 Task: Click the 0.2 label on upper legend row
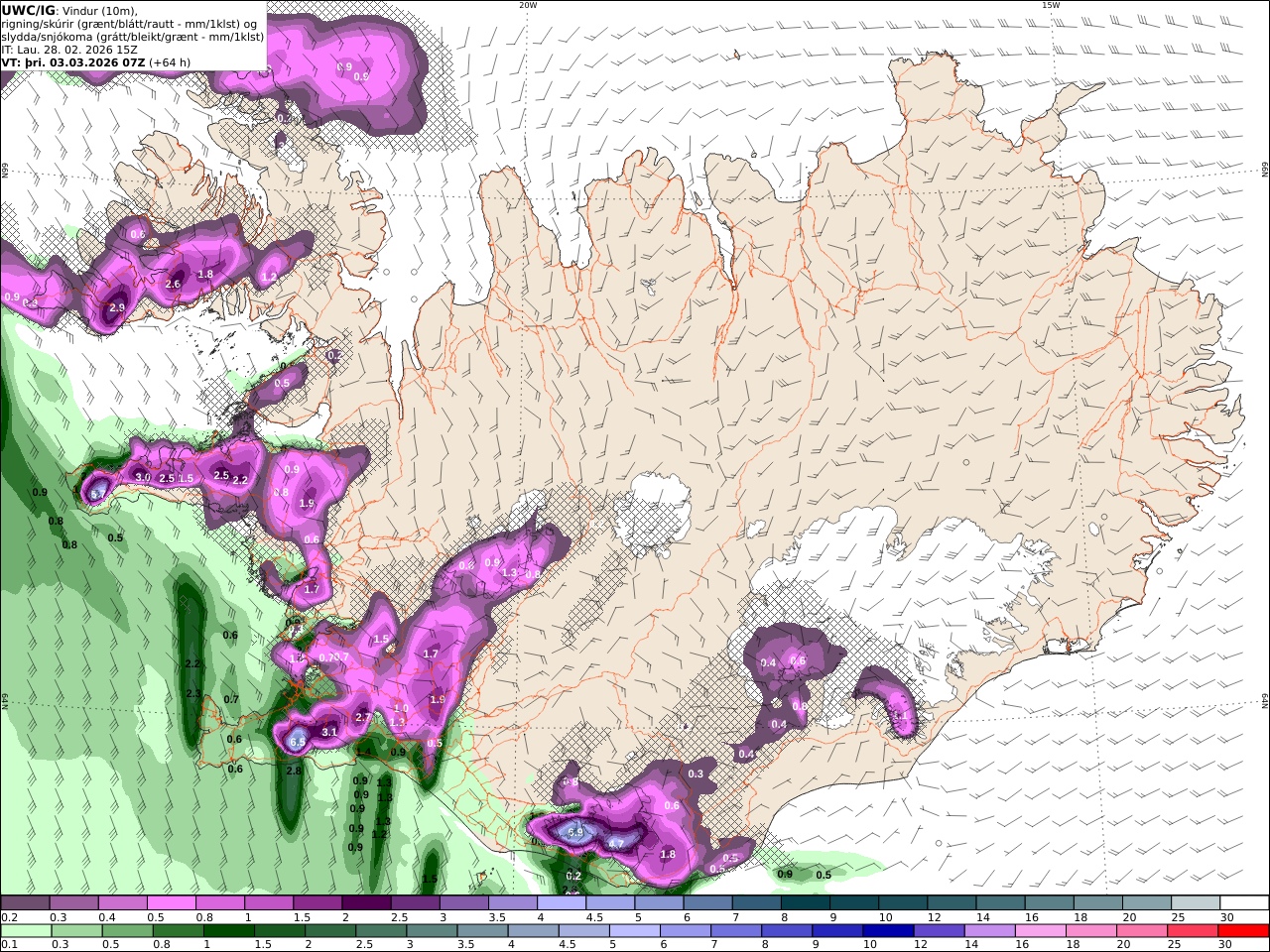7,917
